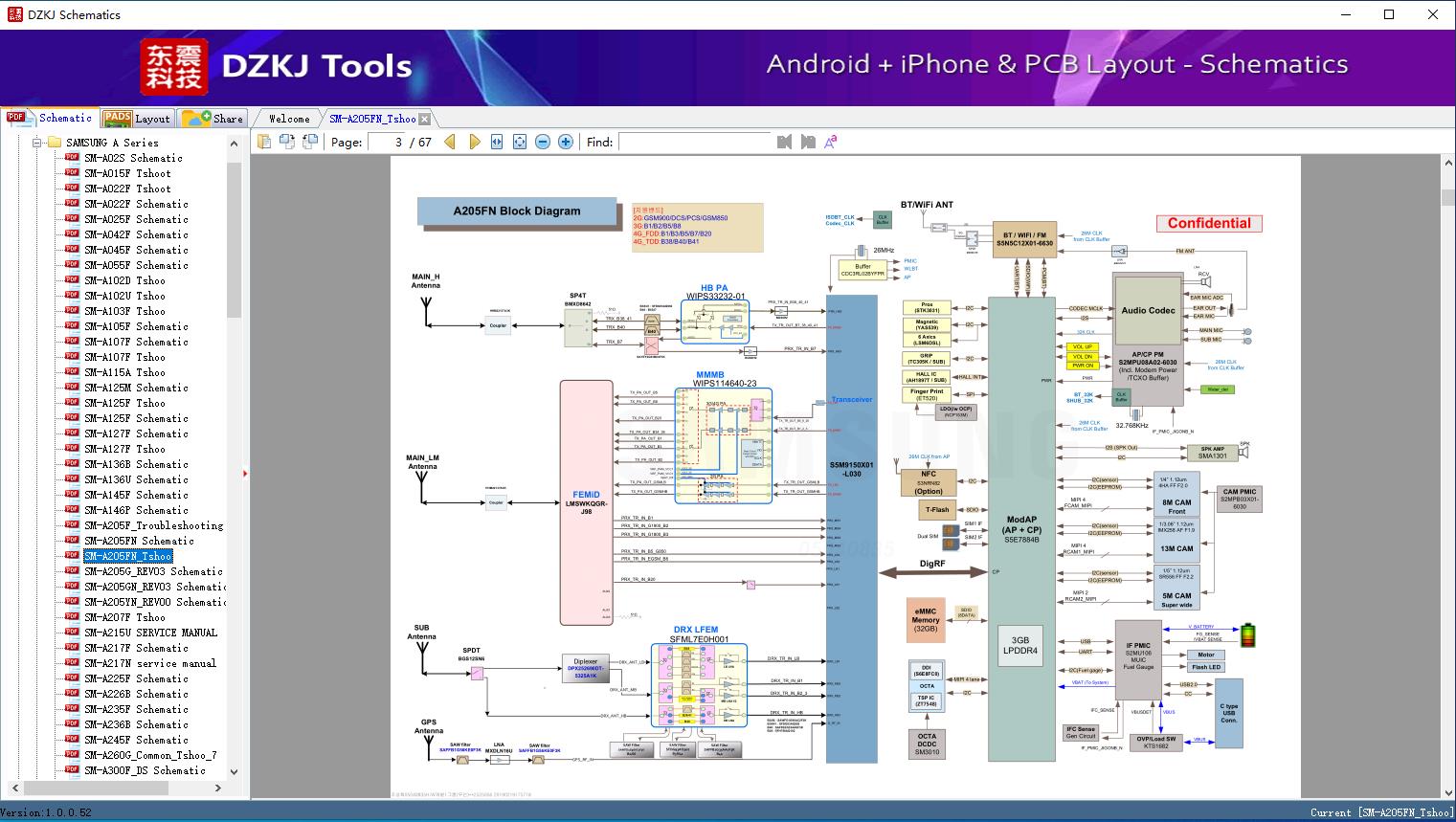1456x822 pixels.
Task: Select SM-A300F_DS Schematic
Action: (145, 770)
